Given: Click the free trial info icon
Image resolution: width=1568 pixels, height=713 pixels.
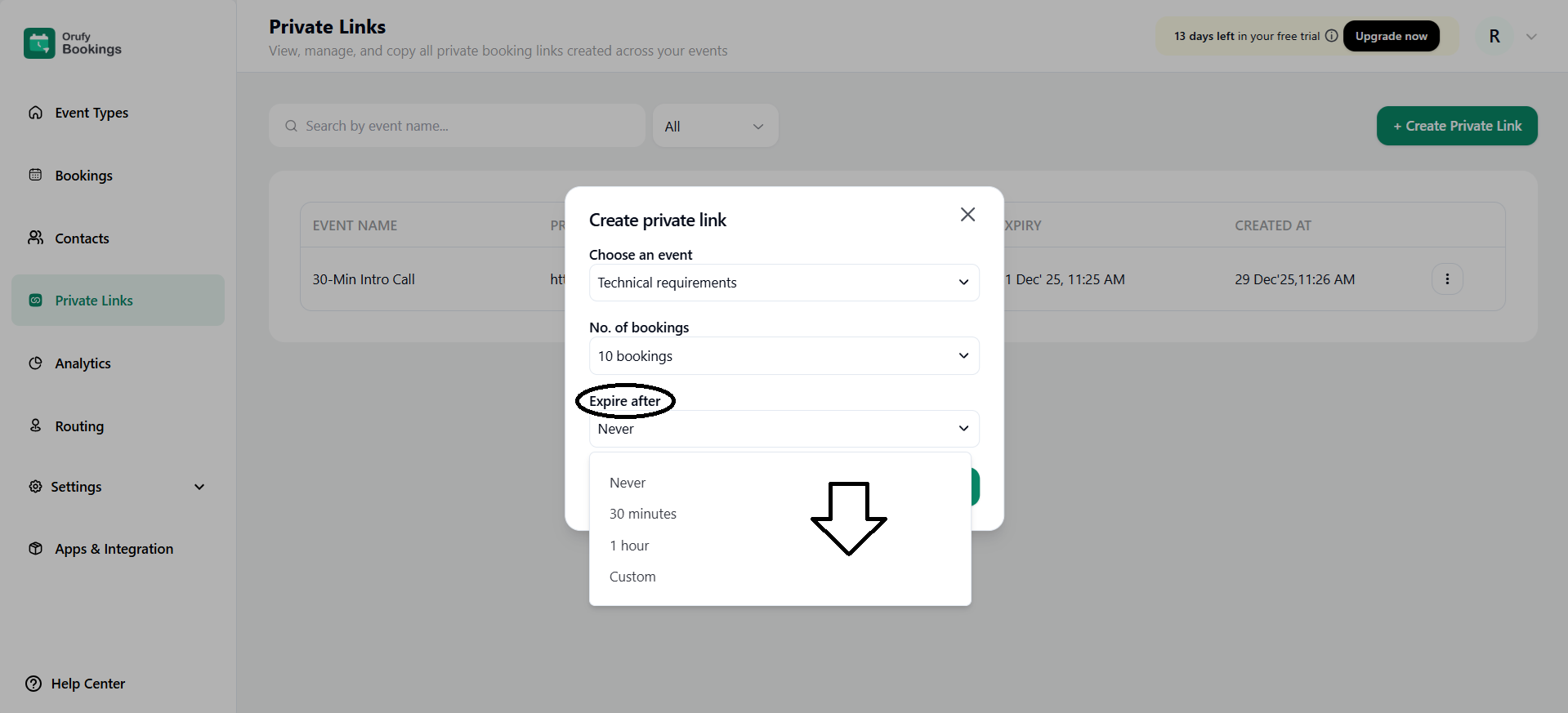Looking at the screenshot, I should 1331,35.
